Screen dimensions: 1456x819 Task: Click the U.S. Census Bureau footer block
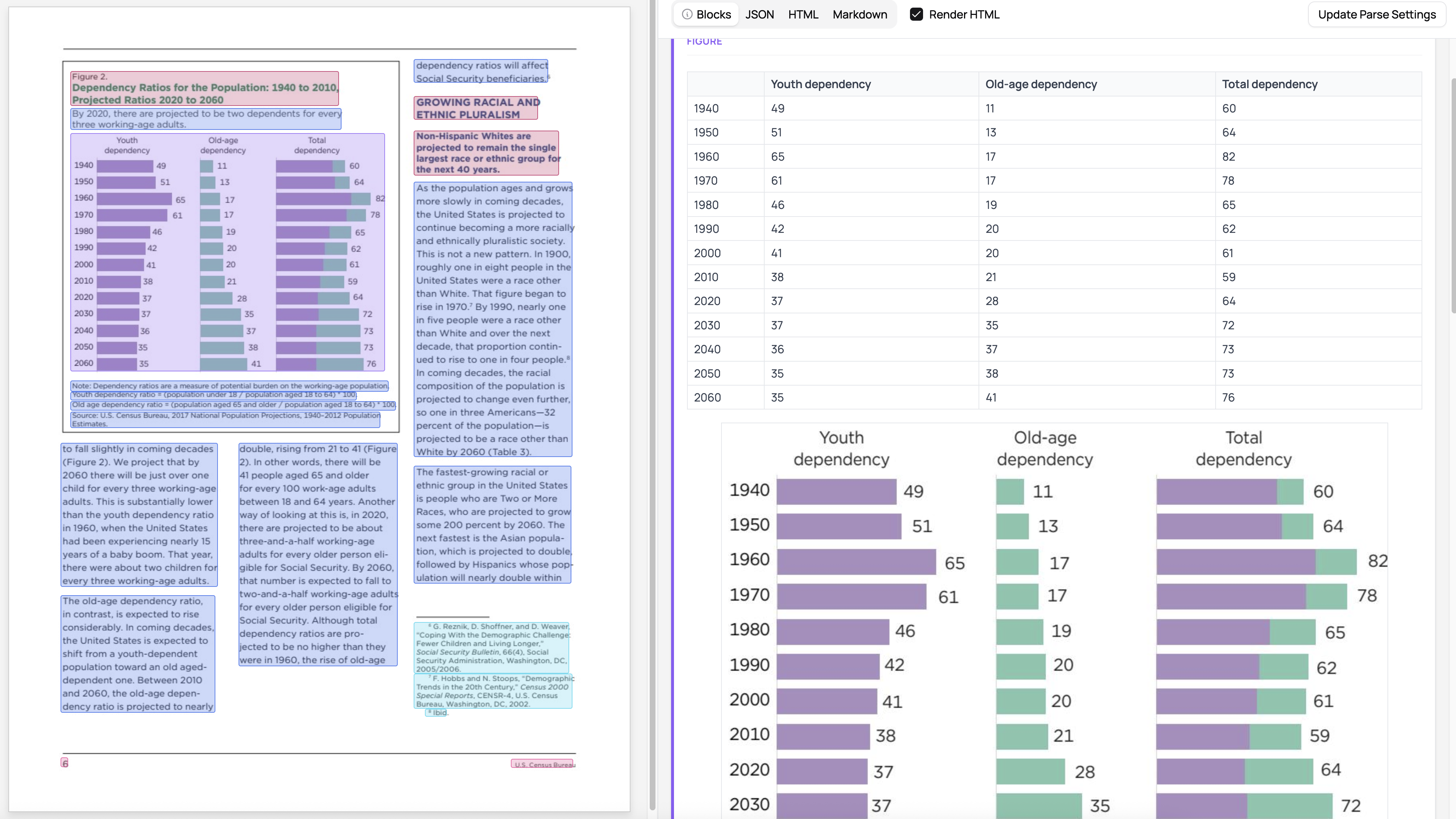pos(543,764)
